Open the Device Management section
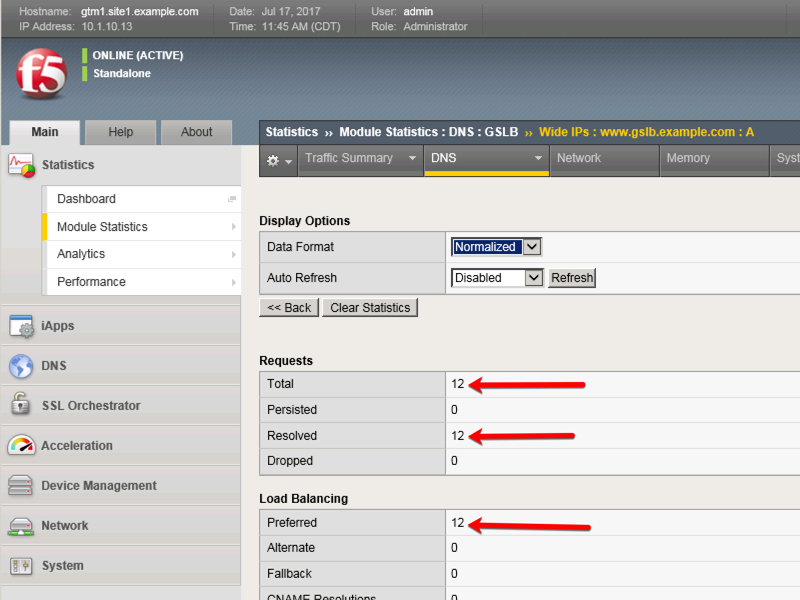Viewport: 800px width, 600px height. pos(121,486)
